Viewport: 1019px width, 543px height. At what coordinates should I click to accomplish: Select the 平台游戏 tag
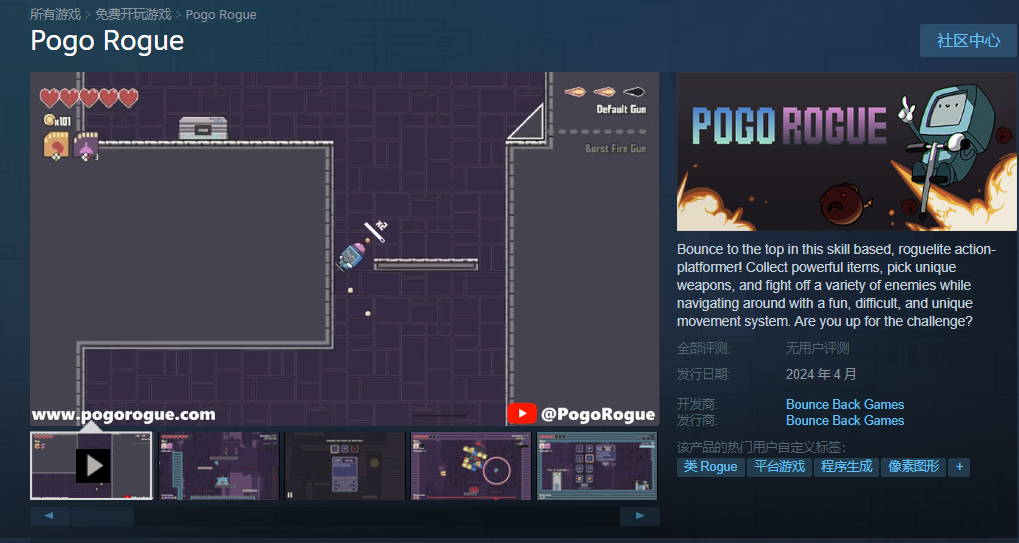(x=779, y=467)
